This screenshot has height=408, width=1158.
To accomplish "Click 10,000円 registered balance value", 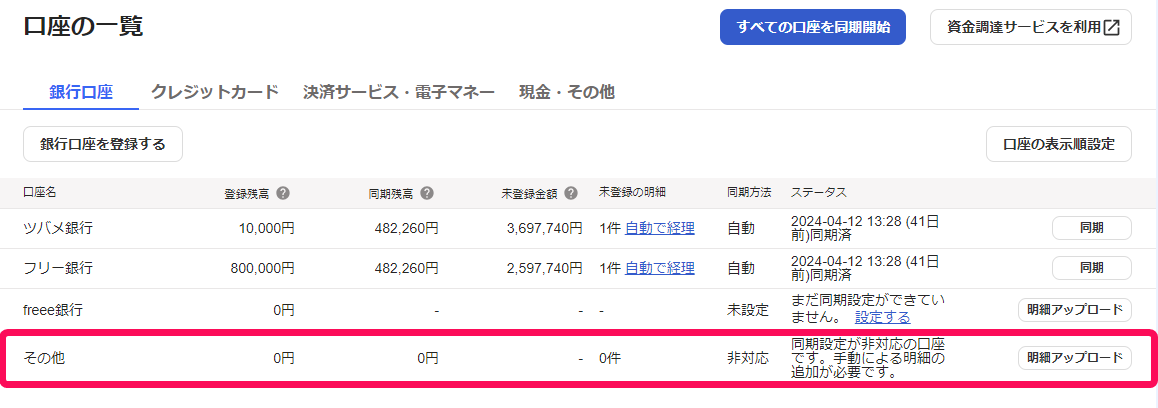I will click(x=267, y=228).
